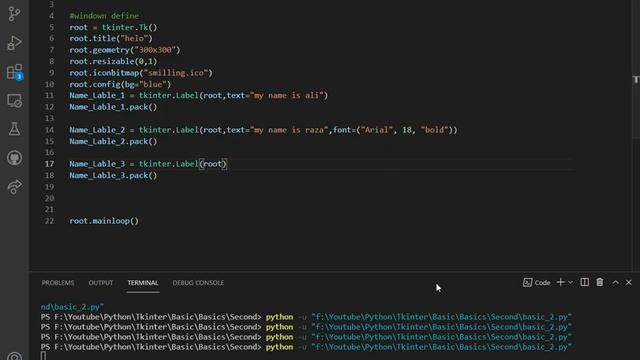Open the Remote Explorer view
The height and width of the screenshot is (360, 640).
coord(14,100)
